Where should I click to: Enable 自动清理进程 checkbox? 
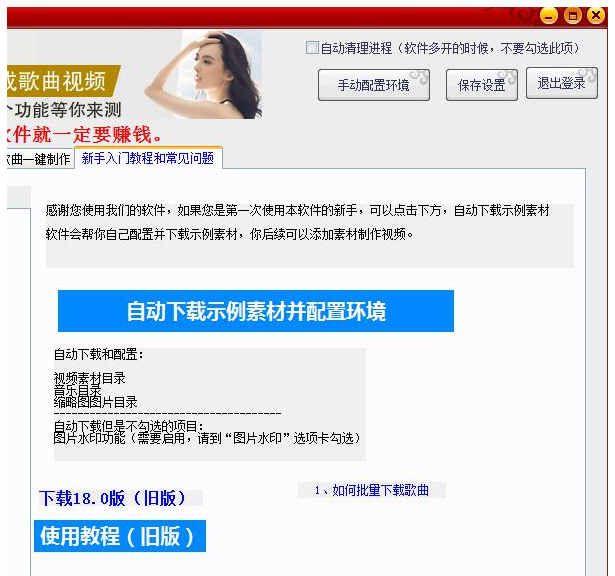312,48
